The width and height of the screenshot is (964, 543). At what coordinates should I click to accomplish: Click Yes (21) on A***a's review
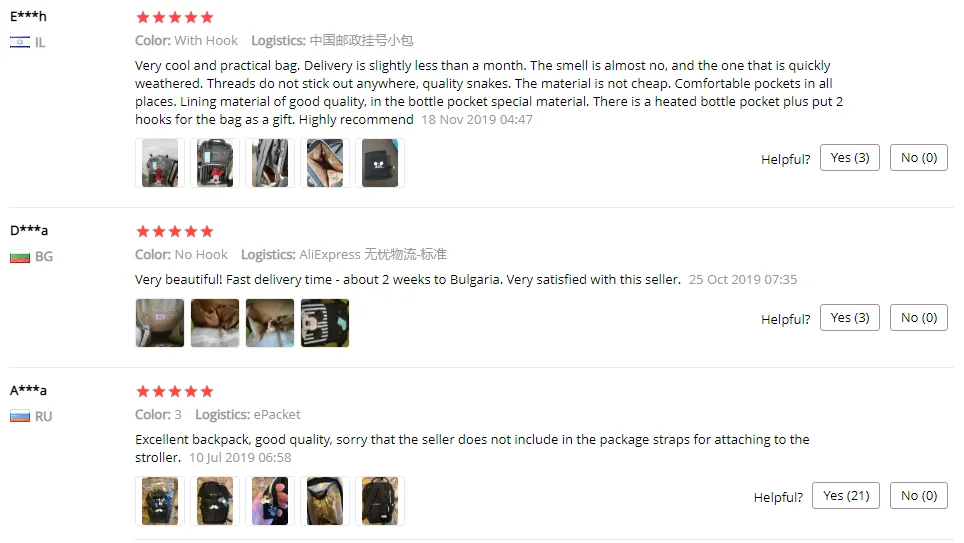(x=846, y=496)
